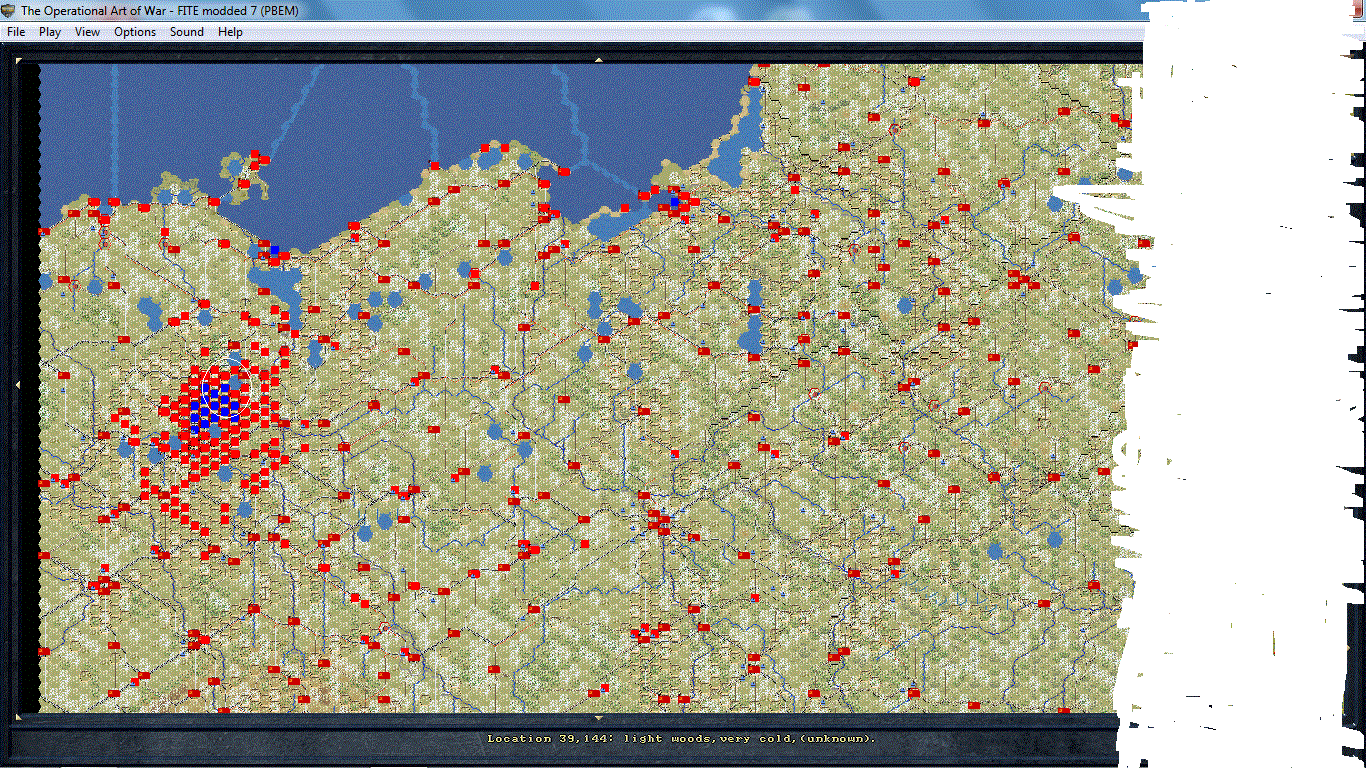Click the window title bar text
The image size is (1366, 768).
[x=160, y=10]
